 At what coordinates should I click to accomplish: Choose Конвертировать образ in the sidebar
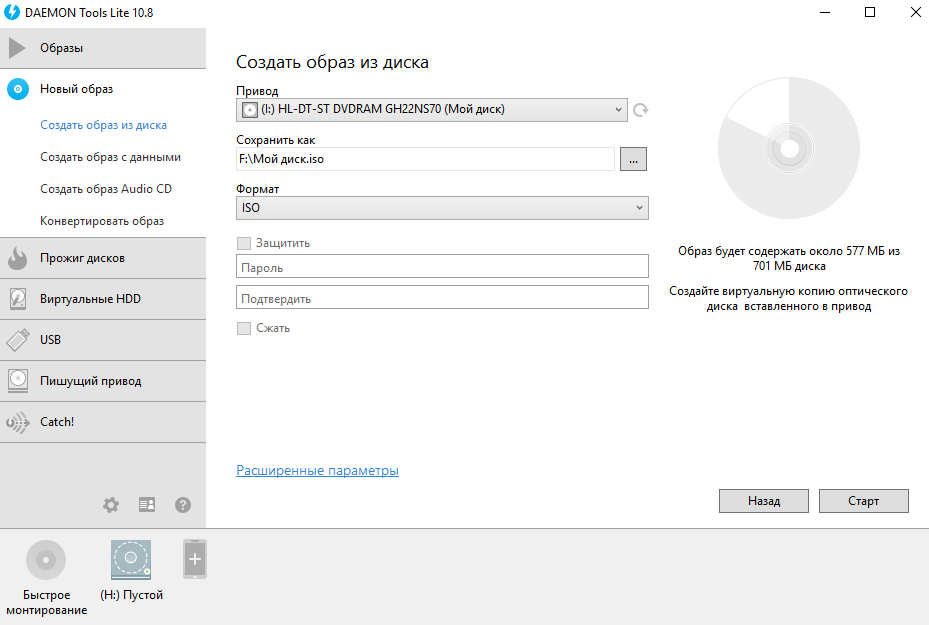click(102, 220)
